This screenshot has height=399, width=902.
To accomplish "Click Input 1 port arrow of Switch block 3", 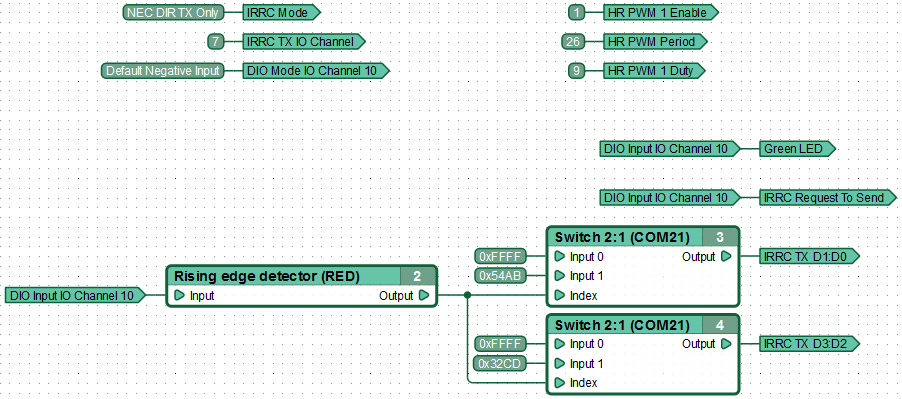I will 559,276.
